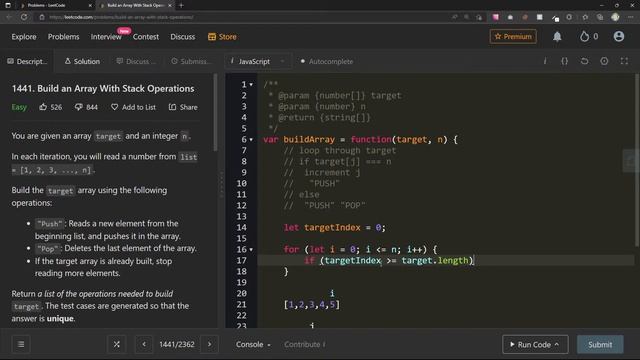Click the site lock info icon
640x360 pixels.
tap(42, 17)
